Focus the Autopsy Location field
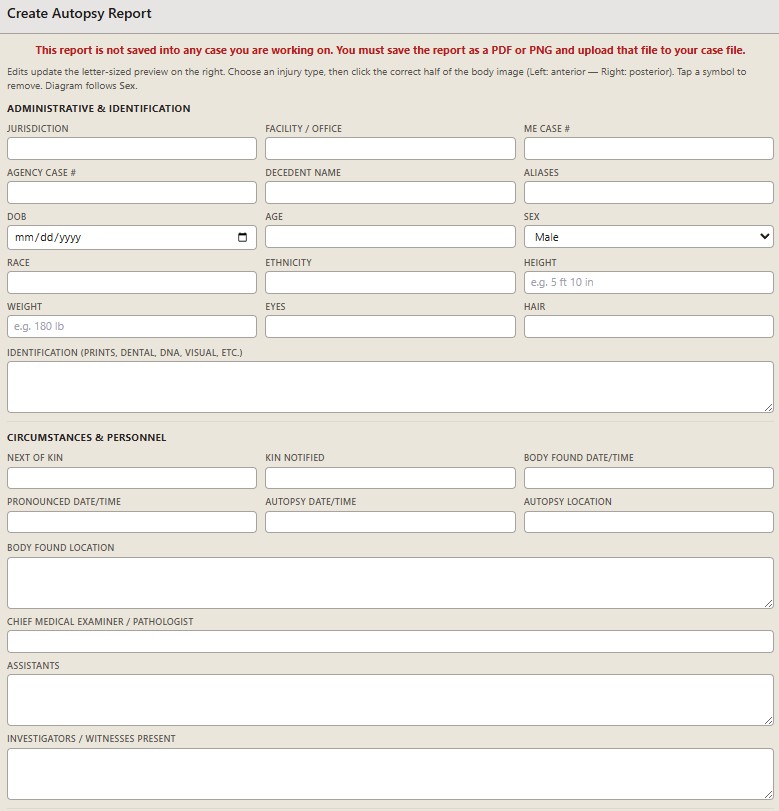The height and width of the screenshot is (811, 779). (649, 522)
